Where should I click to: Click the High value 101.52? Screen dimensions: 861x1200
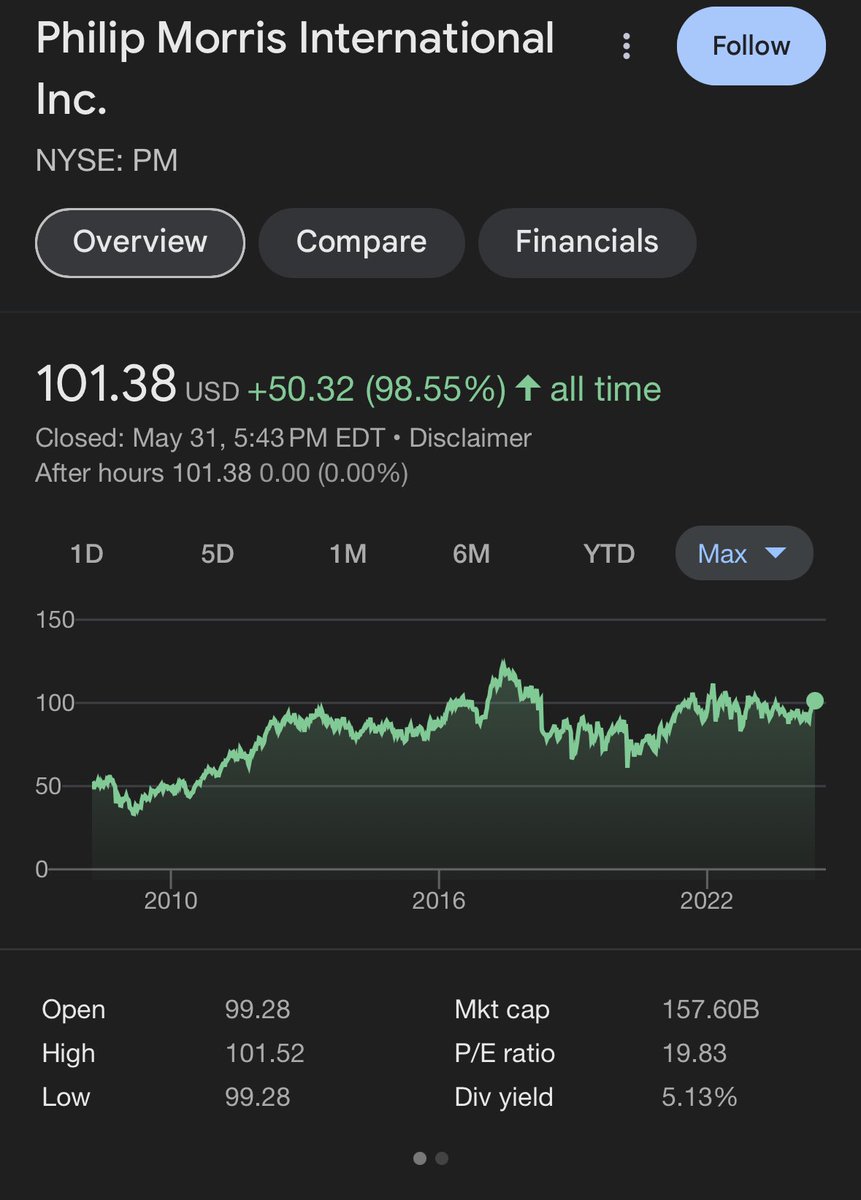click(265, 1053)
